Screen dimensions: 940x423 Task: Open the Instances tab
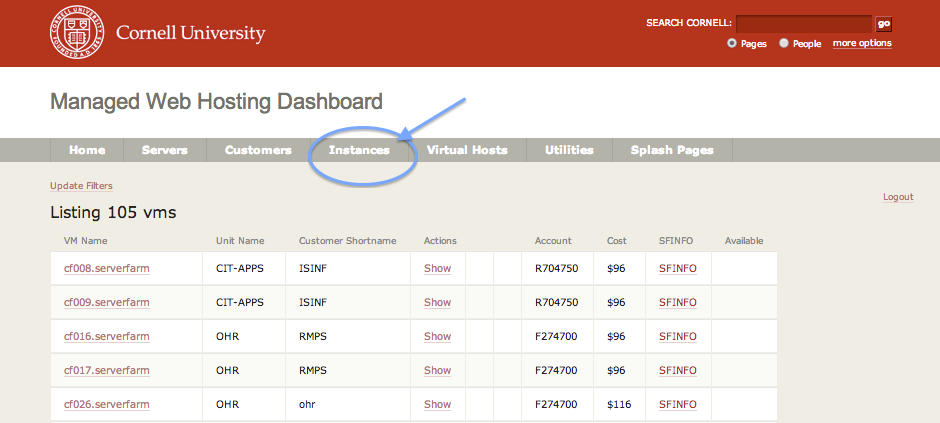359,150
